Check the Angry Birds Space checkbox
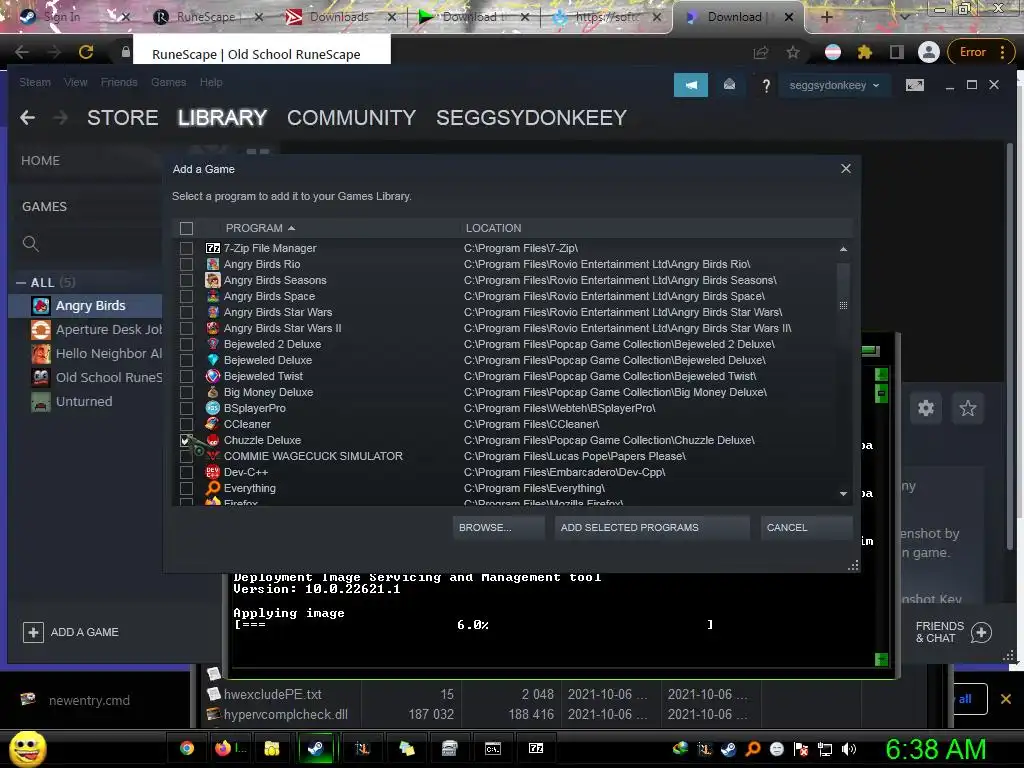The image size is (1024, 768). click(x=186, y=296)
